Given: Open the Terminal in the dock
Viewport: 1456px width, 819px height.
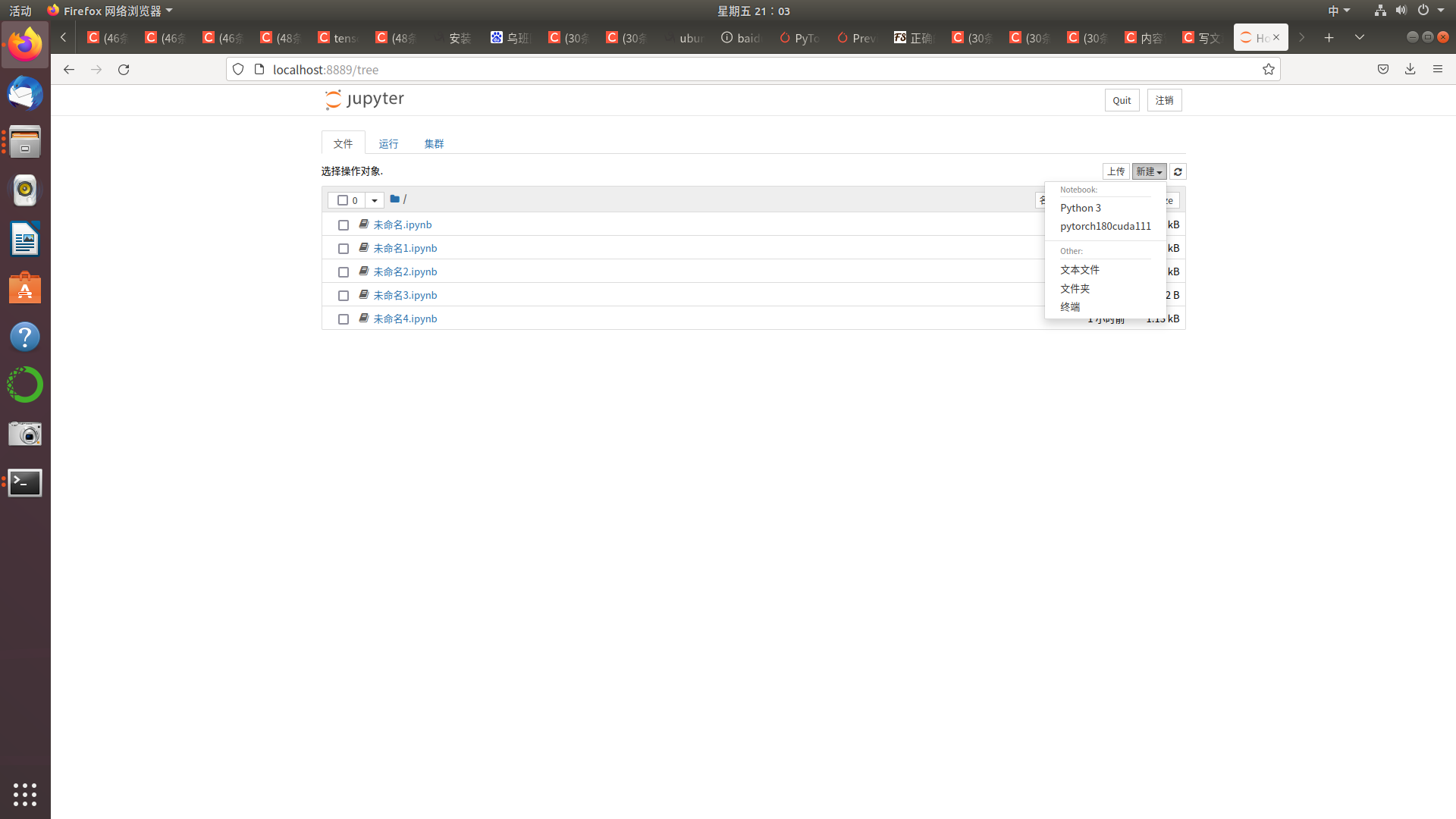Looking at the screenshot, I should (25, 482).
